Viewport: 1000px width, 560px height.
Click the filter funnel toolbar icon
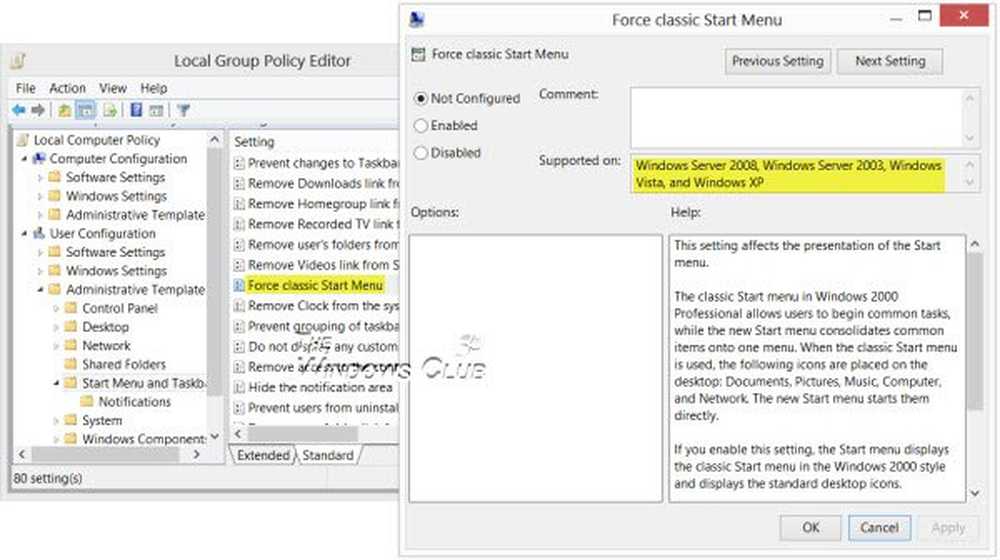(x=183, y=110)
